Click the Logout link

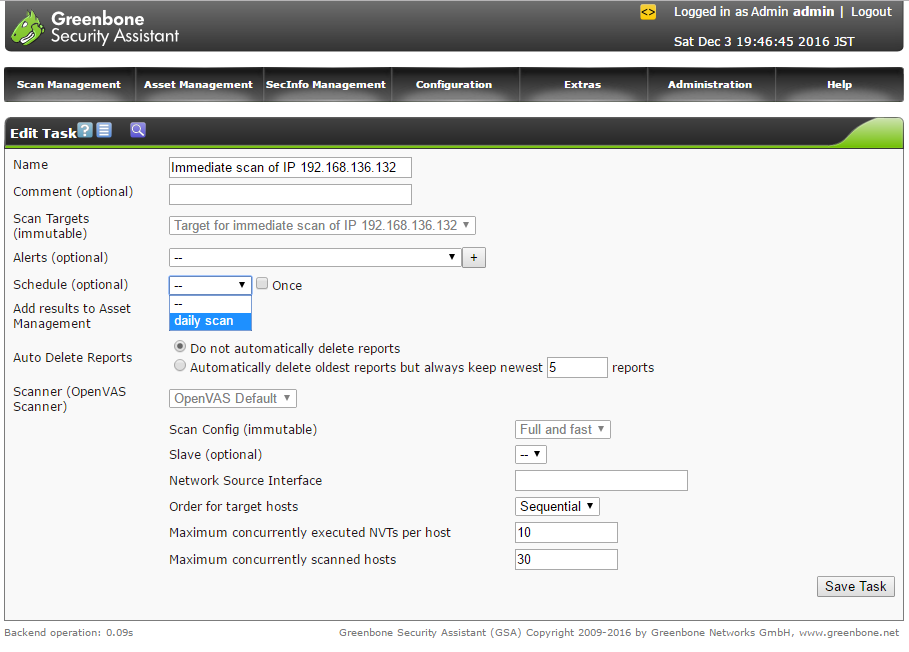[x=871, y=12]
